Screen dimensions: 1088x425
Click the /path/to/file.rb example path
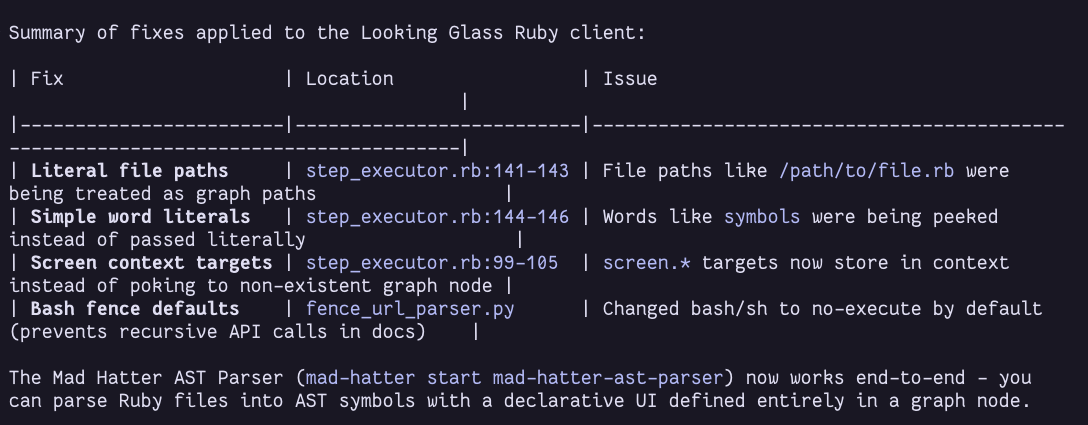point(866,171)
